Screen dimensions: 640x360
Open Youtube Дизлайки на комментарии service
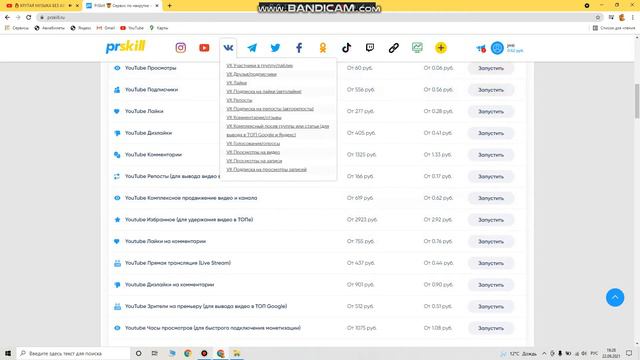pos(169,284)
